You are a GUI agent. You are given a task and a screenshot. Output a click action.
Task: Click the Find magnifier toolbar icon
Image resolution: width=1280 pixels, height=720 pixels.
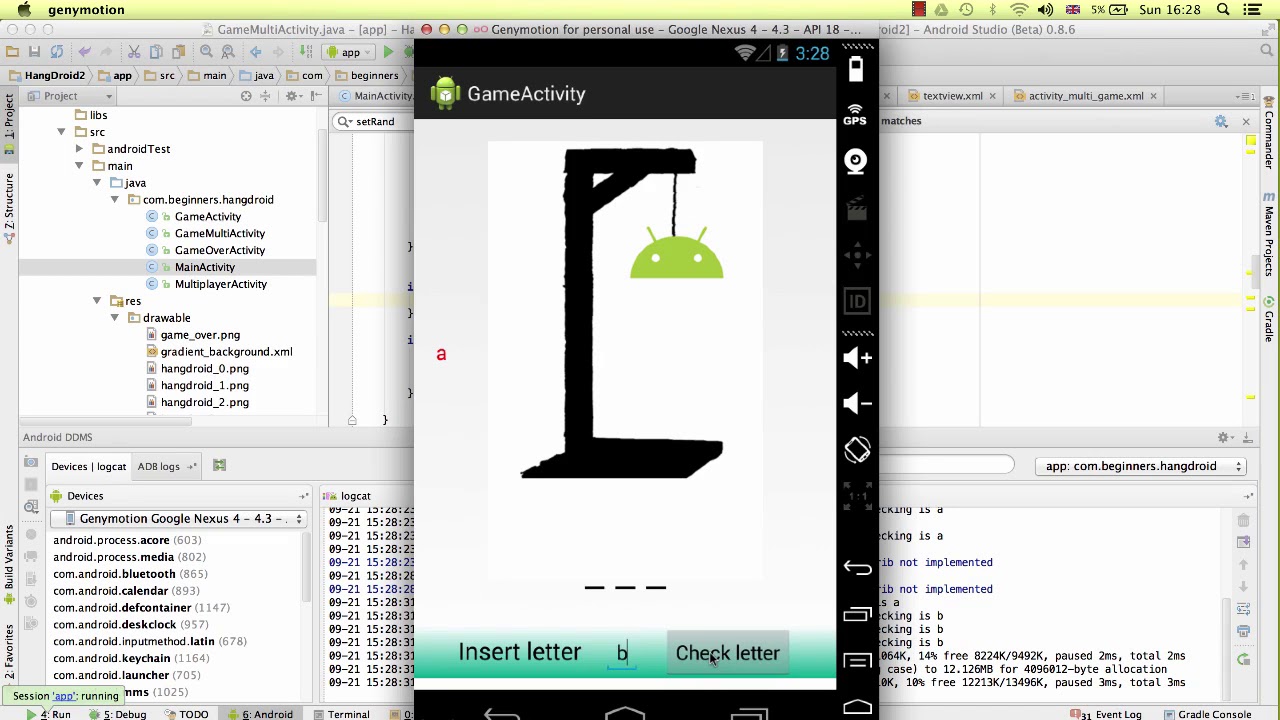[206, 52]
